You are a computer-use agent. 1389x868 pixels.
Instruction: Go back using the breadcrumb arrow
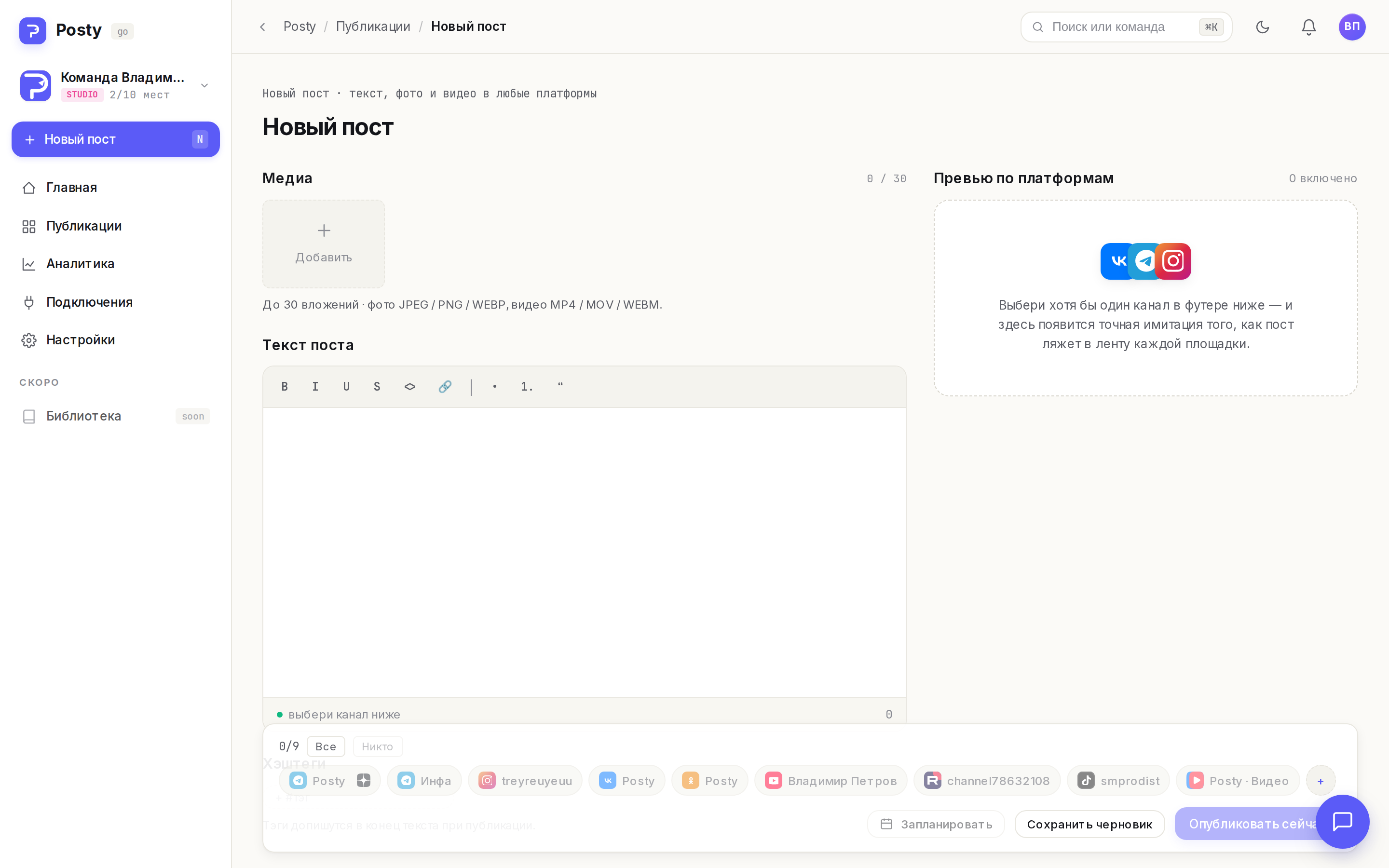pyautogui.click(x=262, y=27)
